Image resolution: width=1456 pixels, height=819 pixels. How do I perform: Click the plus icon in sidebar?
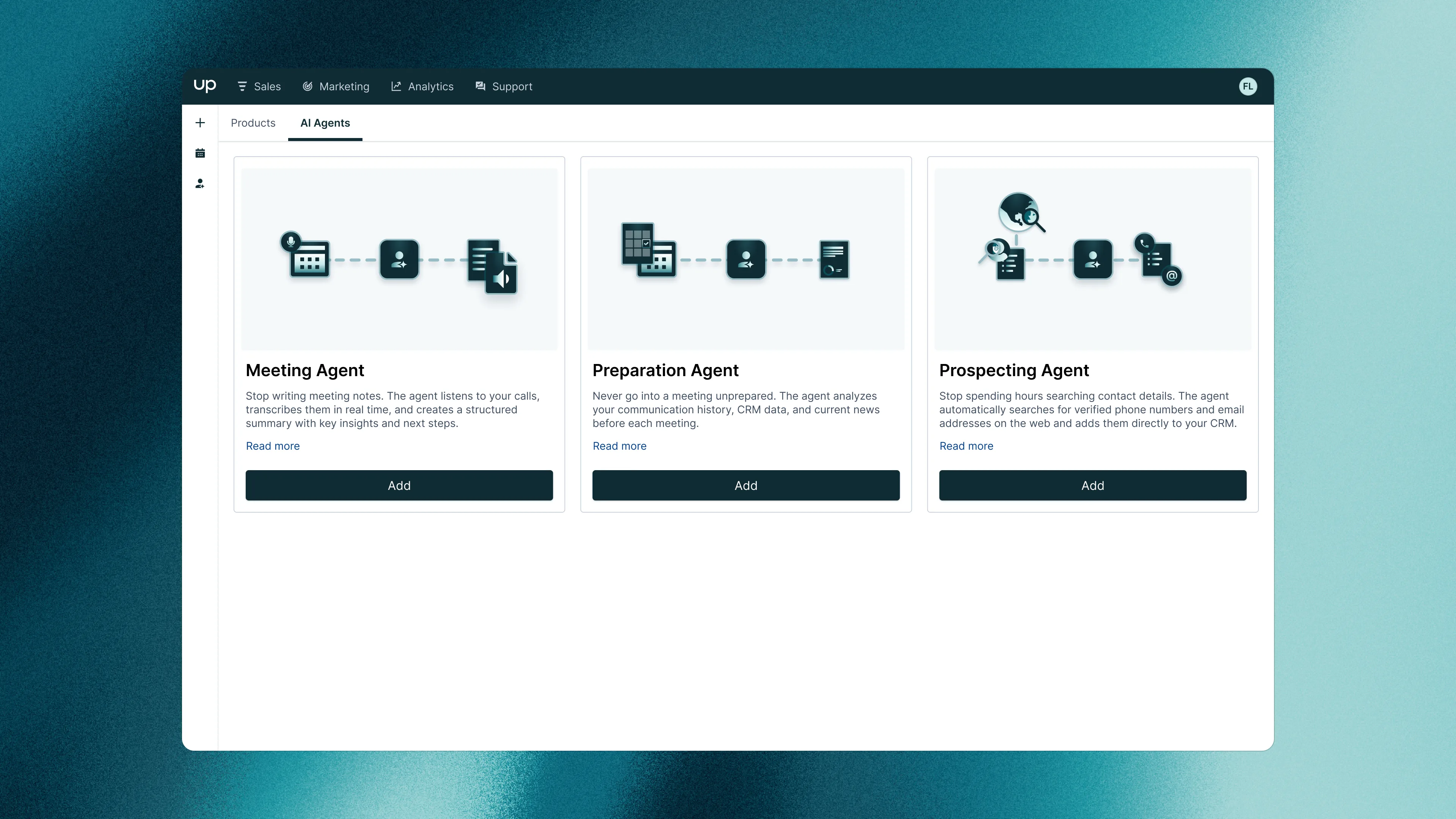200,122
